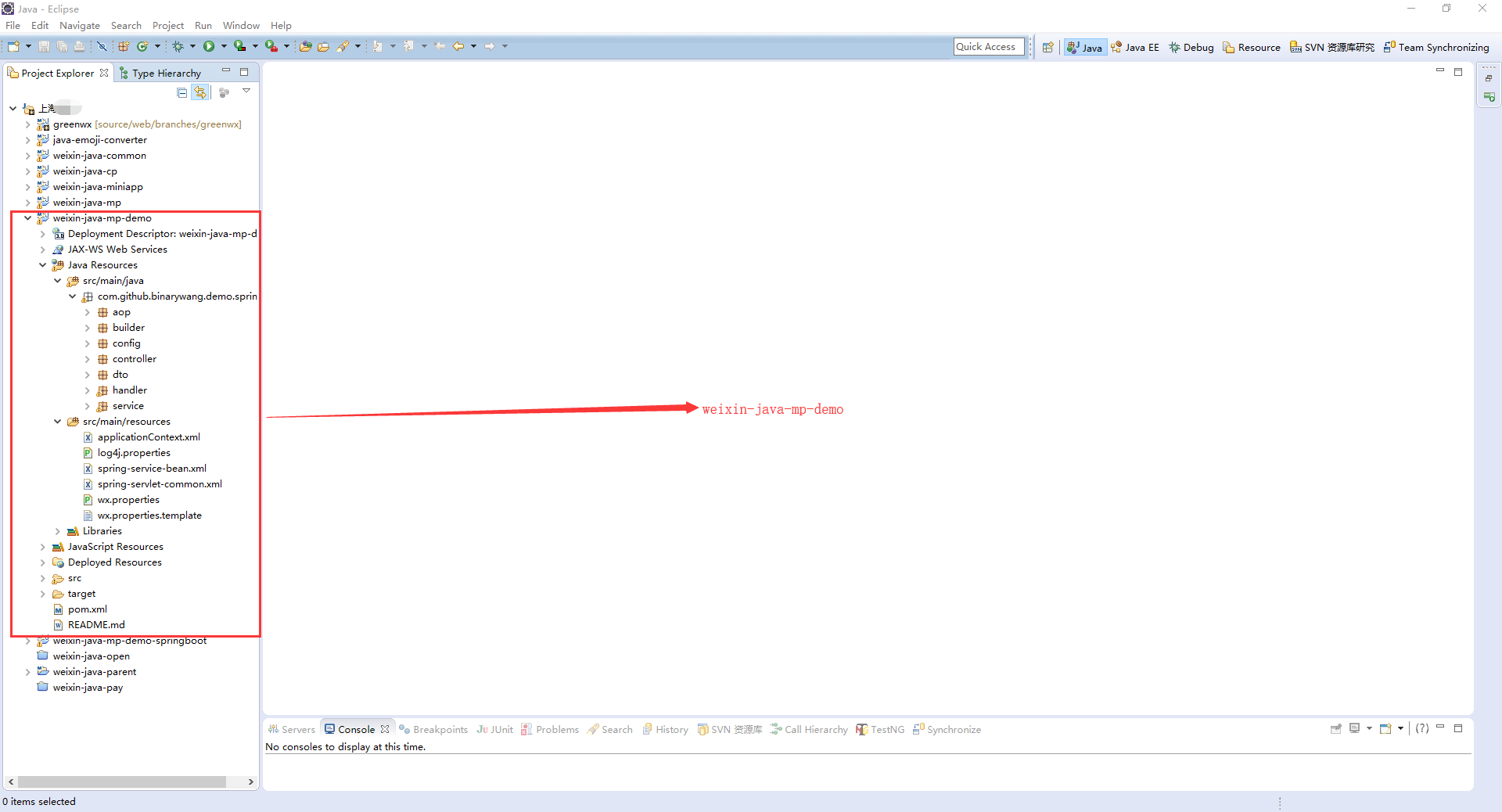Switch to the Debug perspective
1502x812 pixels.
click(1191, 47)
